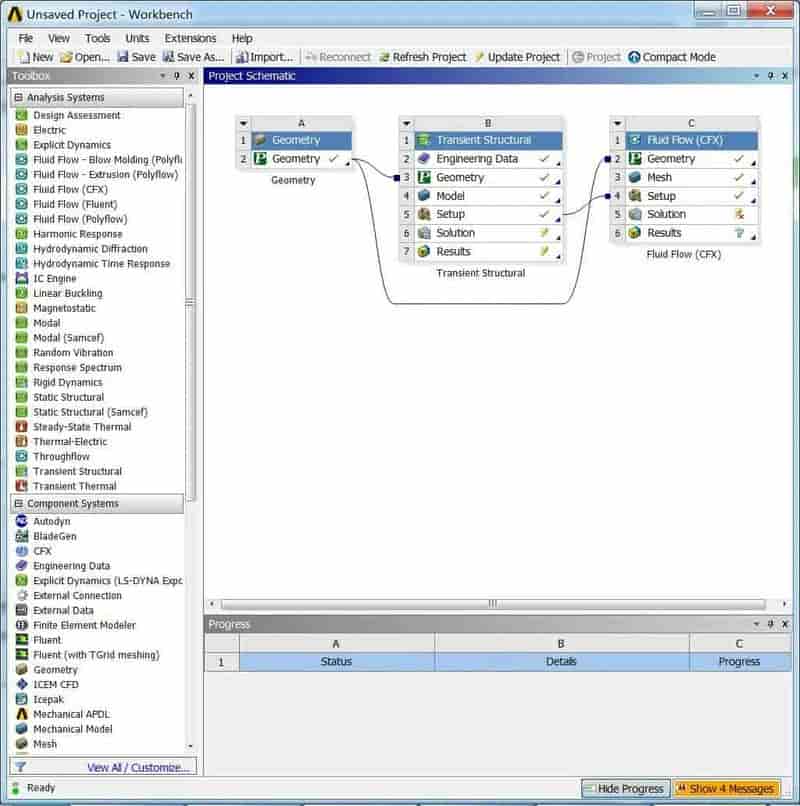
Task: Select the Fluid Flow (CFX) toolbox icon
Action: point(21,189)
